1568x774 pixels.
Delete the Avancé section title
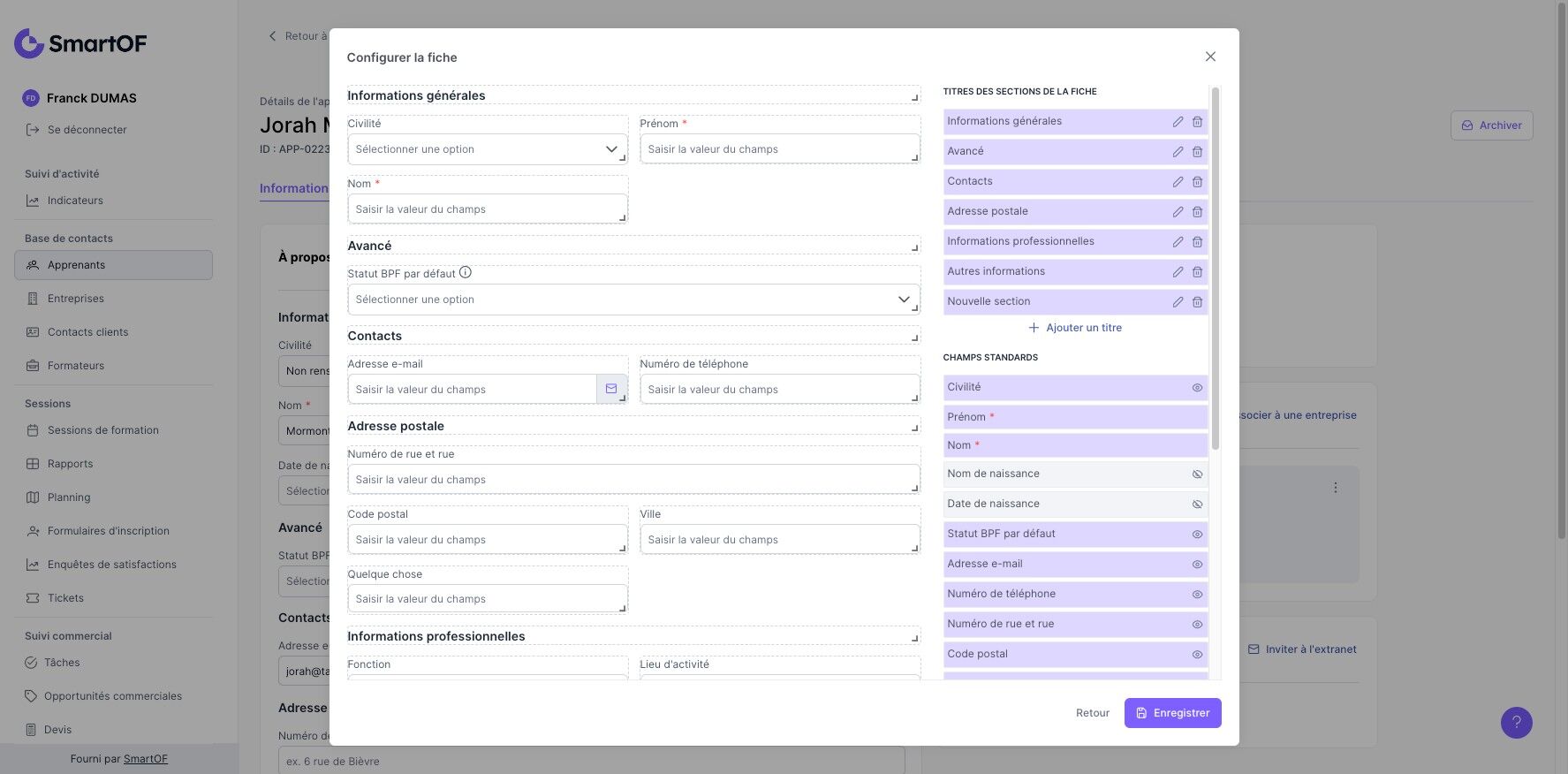1197,152
